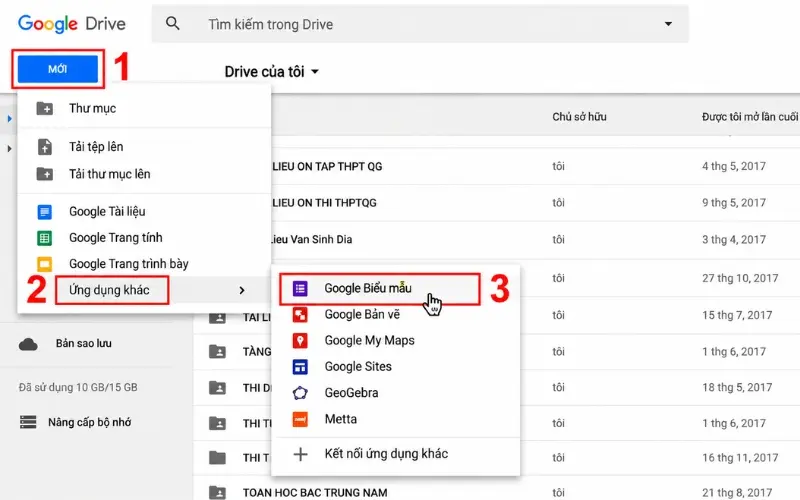Click the shared folder icon in the 1 thg 6, 2017 TÀNG row
Screen dimensions: 800x500
(x=217, y=352)
